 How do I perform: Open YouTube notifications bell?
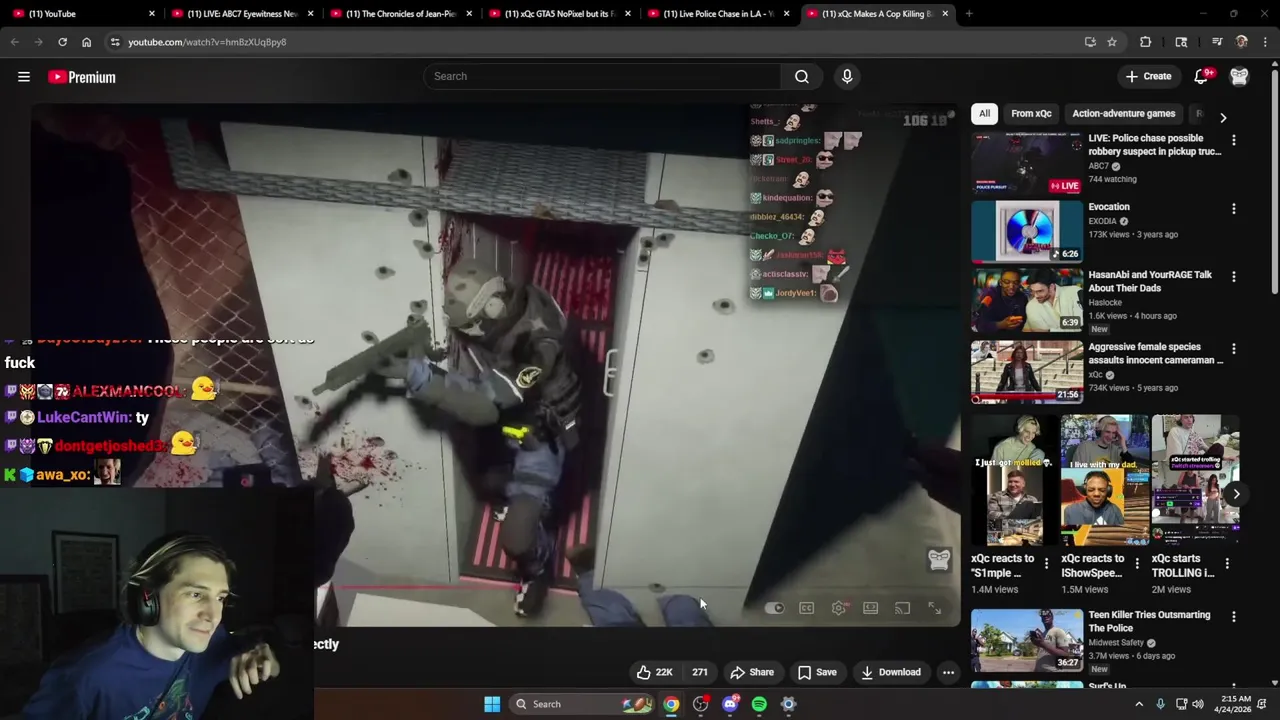1202,76
